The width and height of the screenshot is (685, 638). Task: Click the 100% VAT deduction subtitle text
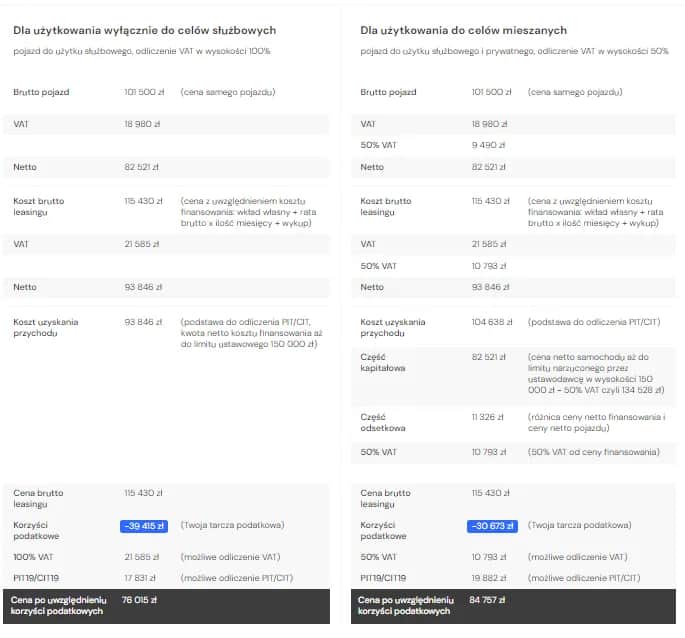coord(142,51)
